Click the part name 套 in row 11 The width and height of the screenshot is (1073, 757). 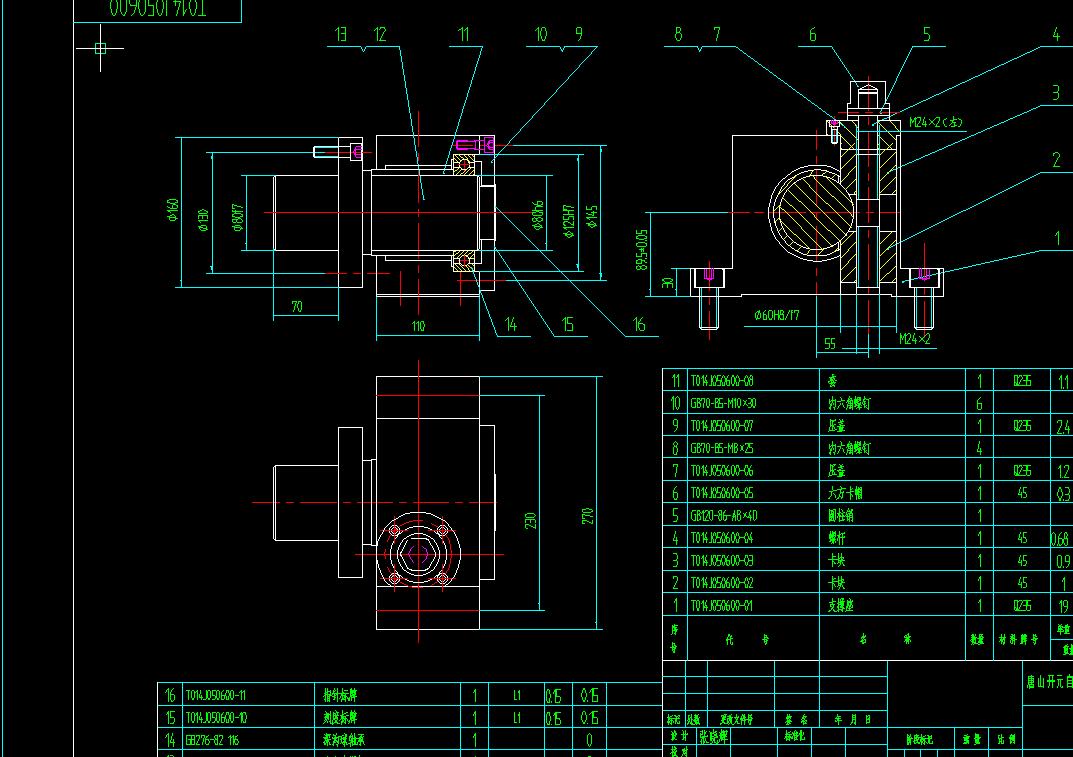(833, 381)
